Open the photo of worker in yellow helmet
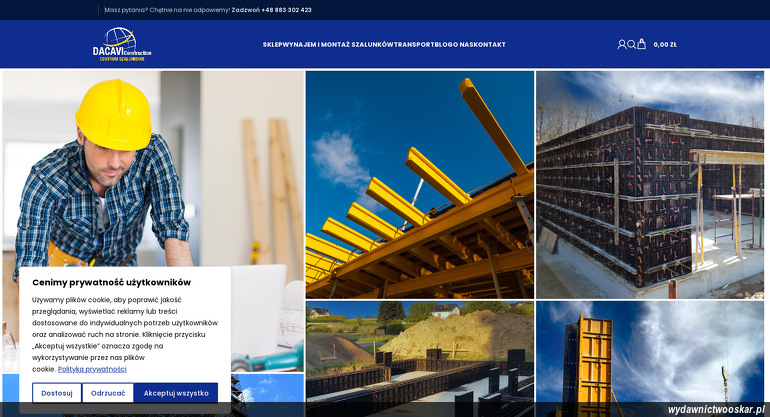Screen dimensions: 770x417 click(153, 221)
